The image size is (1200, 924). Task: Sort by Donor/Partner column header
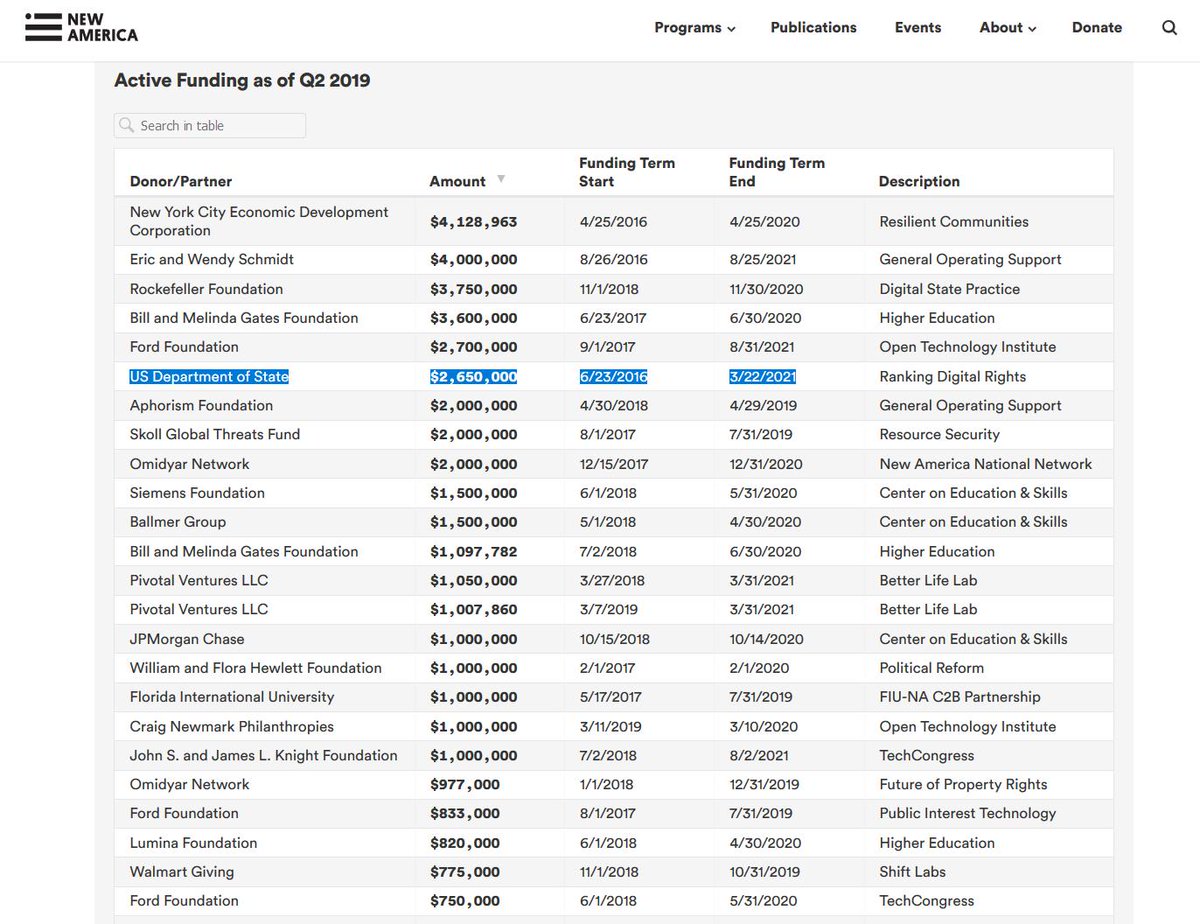[181, 181]
